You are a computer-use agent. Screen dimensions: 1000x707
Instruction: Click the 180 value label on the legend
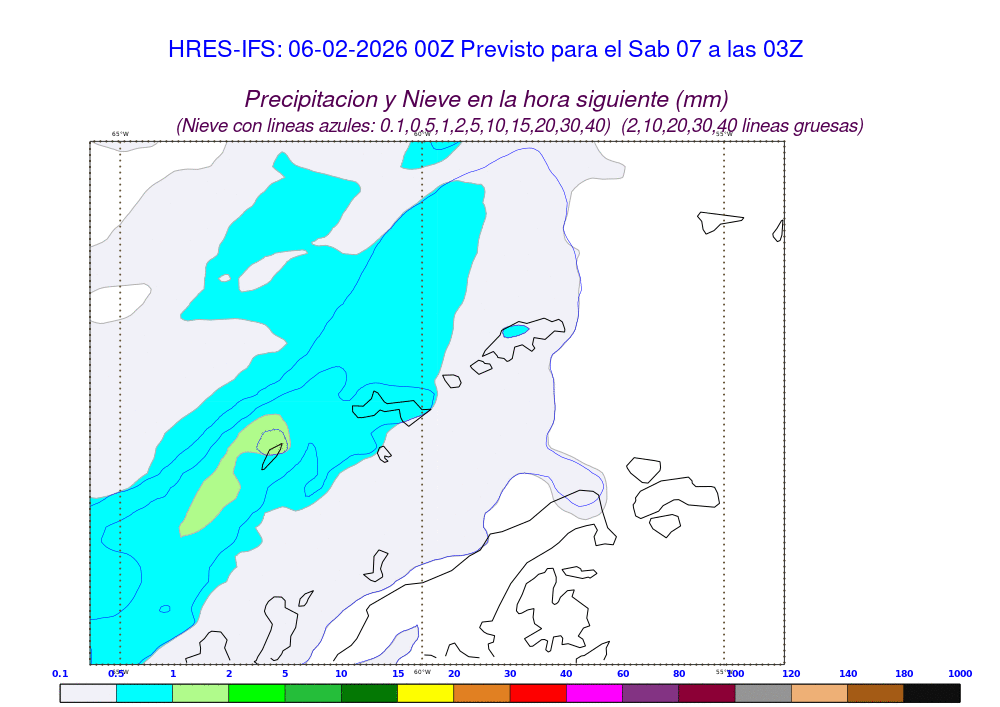click(x=904, y=674)
